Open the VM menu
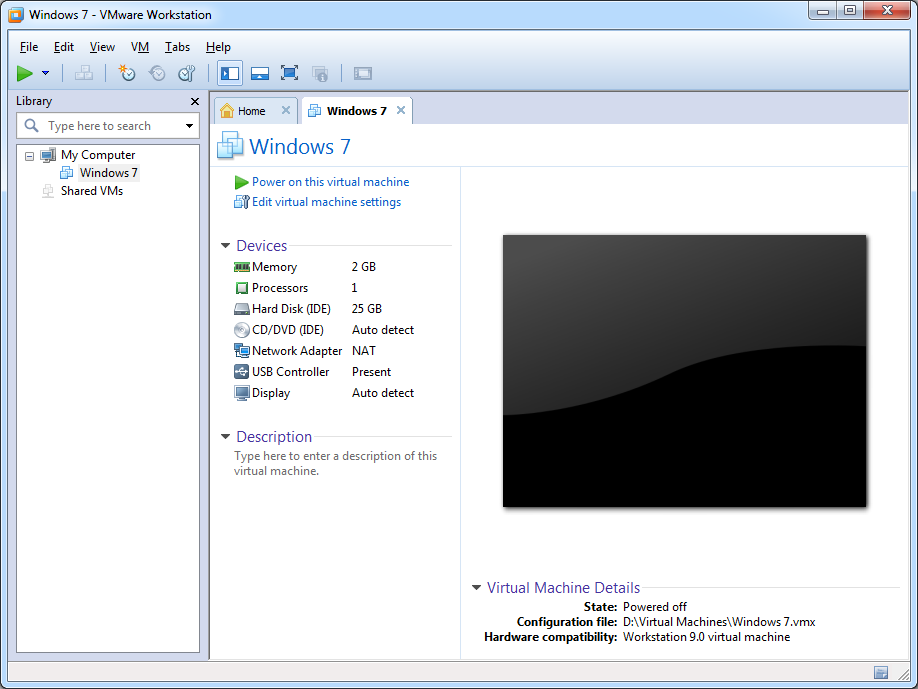 139,47
